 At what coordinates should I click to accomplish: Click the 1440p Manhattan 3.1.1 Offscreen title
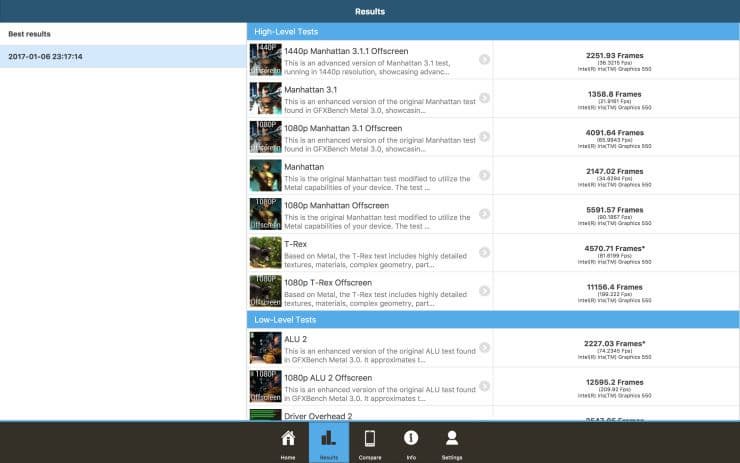(346, 51)
